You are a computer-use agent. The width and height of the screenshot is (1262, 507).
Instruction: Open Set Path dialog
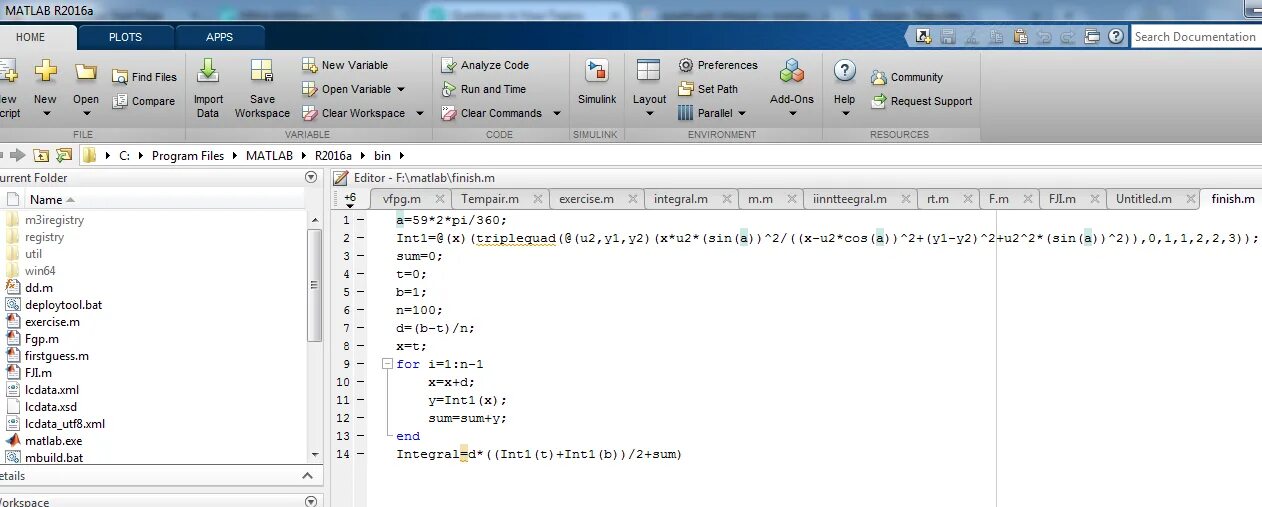click(x=708, y=89)
